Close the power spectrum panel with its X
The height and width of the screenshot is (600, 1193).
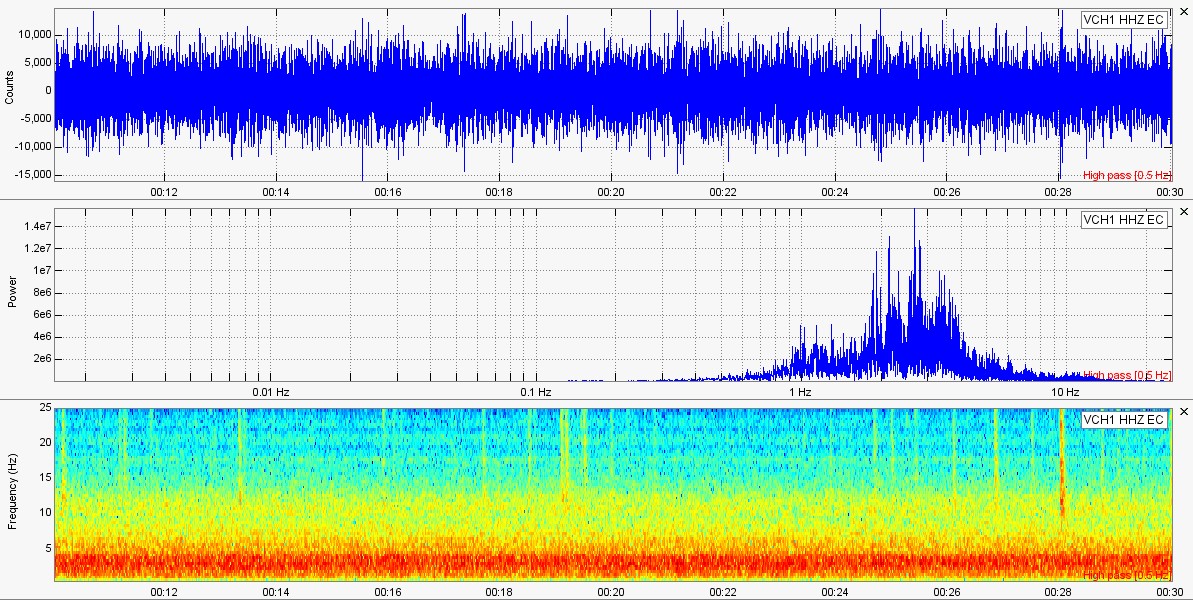(x=1183, y=211)
